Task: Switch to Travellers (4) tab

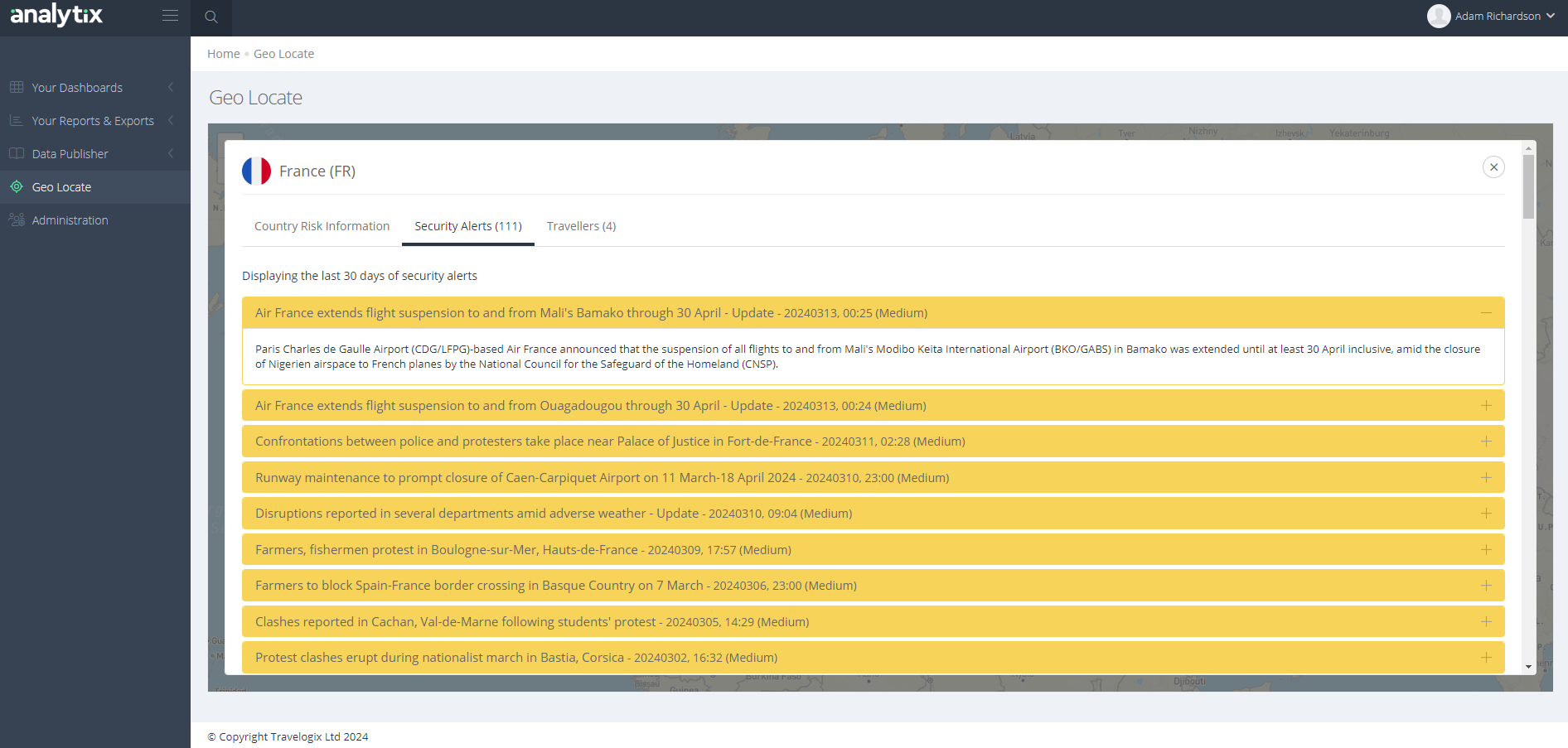Action: coord(581,226)
